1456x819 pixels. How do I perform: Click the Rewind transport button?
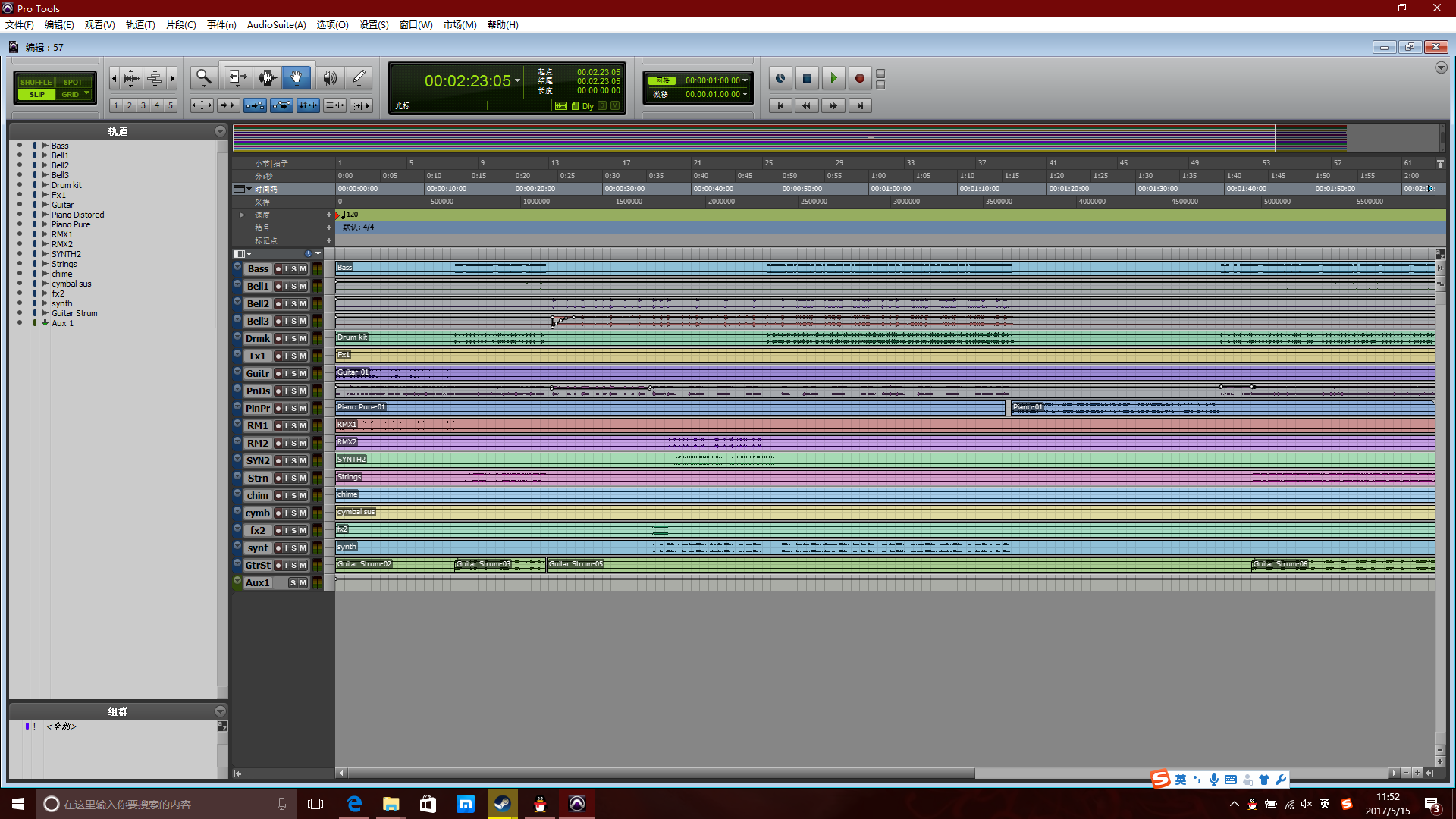807,105
